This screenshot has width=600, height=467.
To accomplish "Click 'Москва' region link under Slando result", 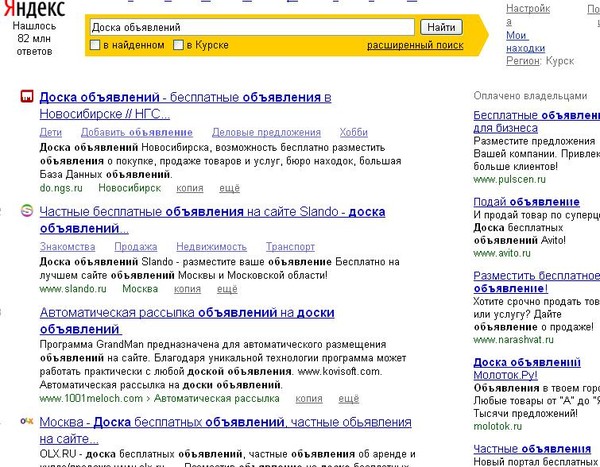I will click(140, 289).
